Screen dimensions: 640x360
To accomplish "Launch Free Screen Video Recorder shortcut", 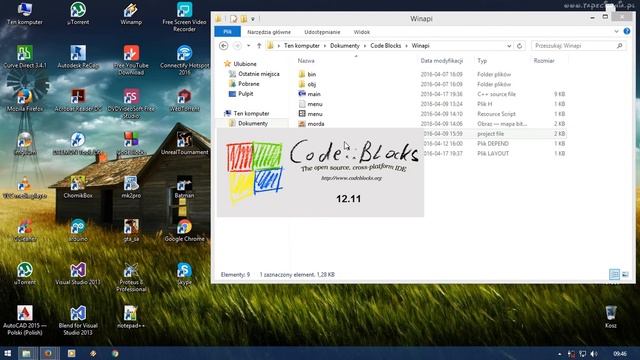I will coord(184,17).
